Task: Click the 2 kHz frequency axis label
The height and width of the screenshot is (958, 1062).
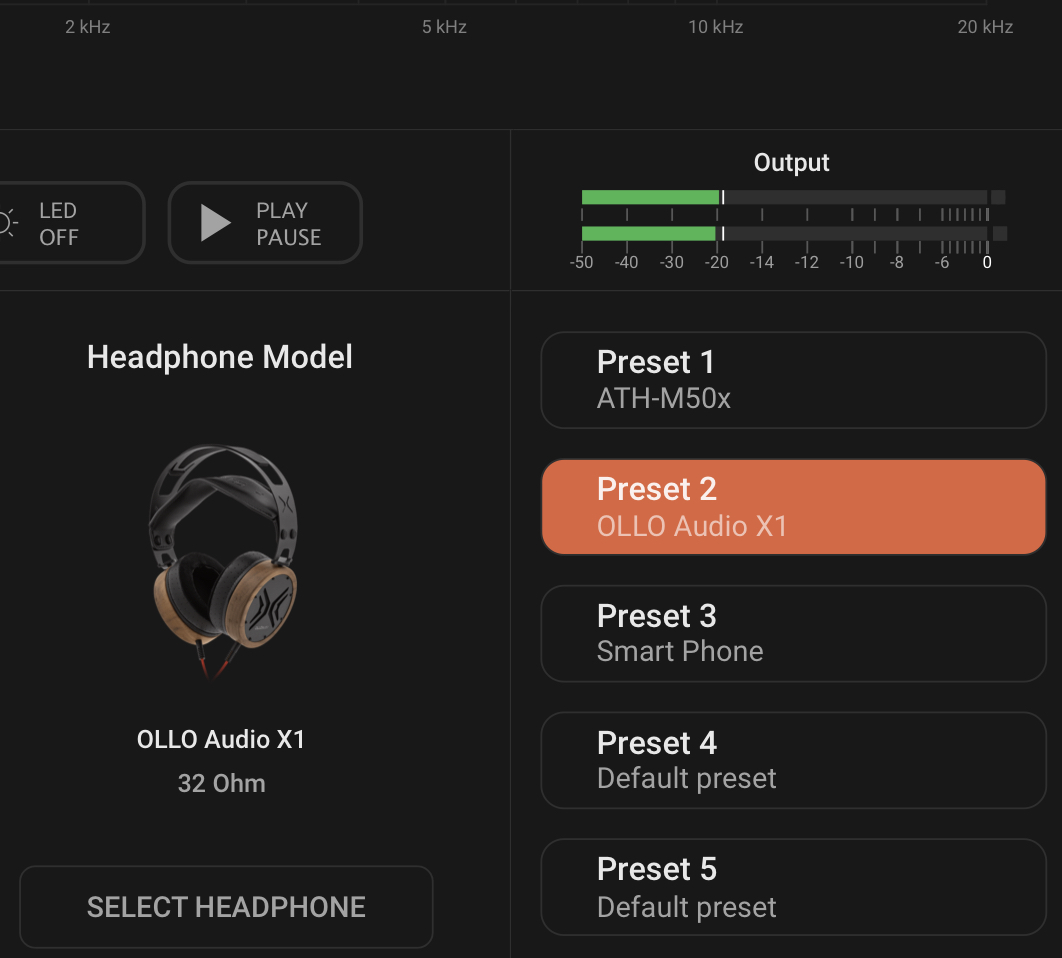Action: pos(88,27)
